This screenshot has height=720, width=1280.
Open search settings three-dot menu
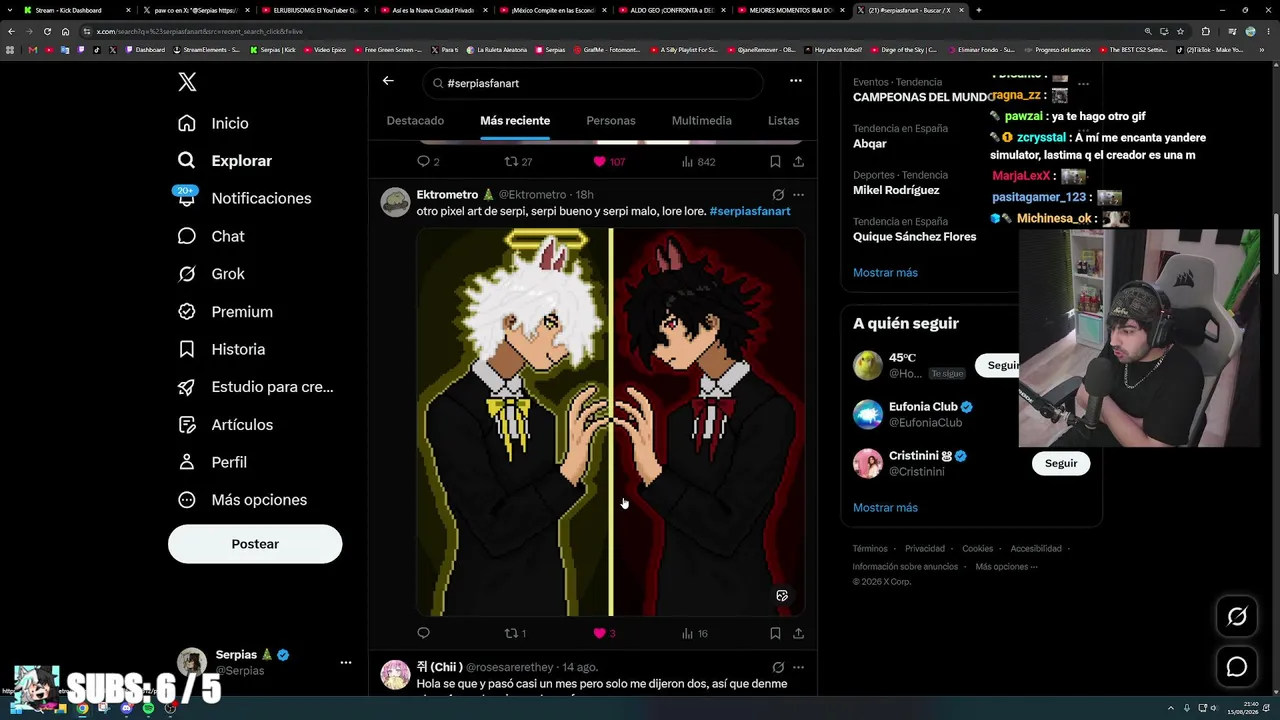[796, 81]
